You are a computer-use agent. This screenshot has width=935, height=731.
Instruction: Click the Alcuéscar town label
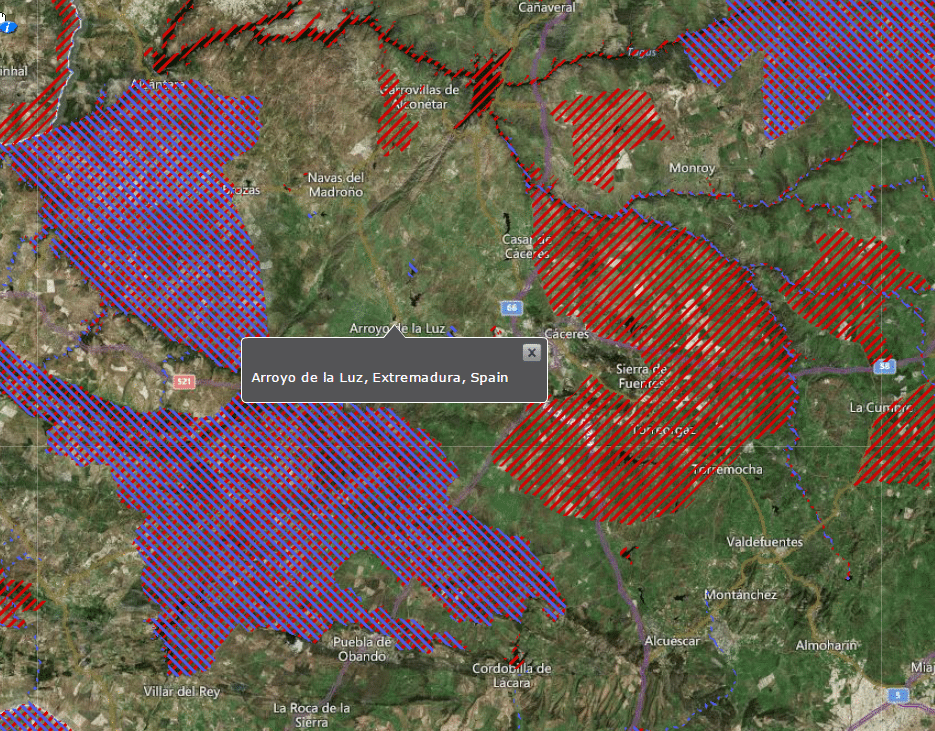(x=672, y=641)
